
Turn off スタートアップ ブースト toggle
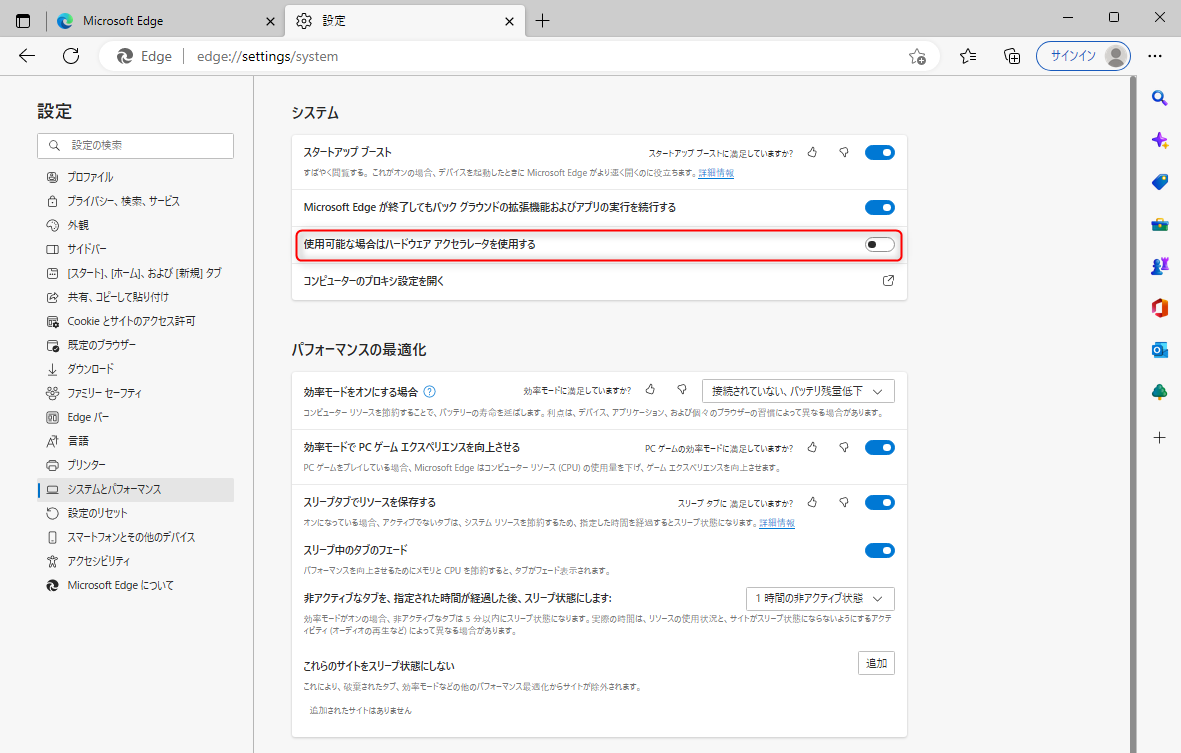click(x=879, y=153)
